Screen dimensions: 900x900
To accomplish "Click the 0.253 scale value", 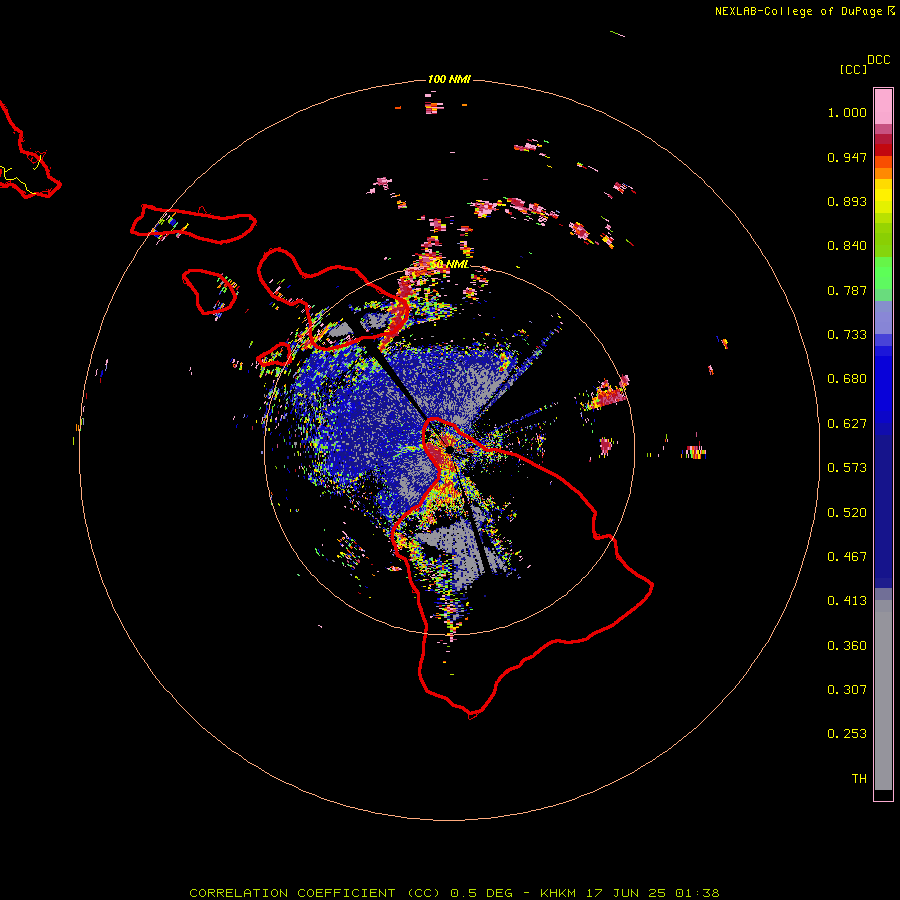I will 847,734.
